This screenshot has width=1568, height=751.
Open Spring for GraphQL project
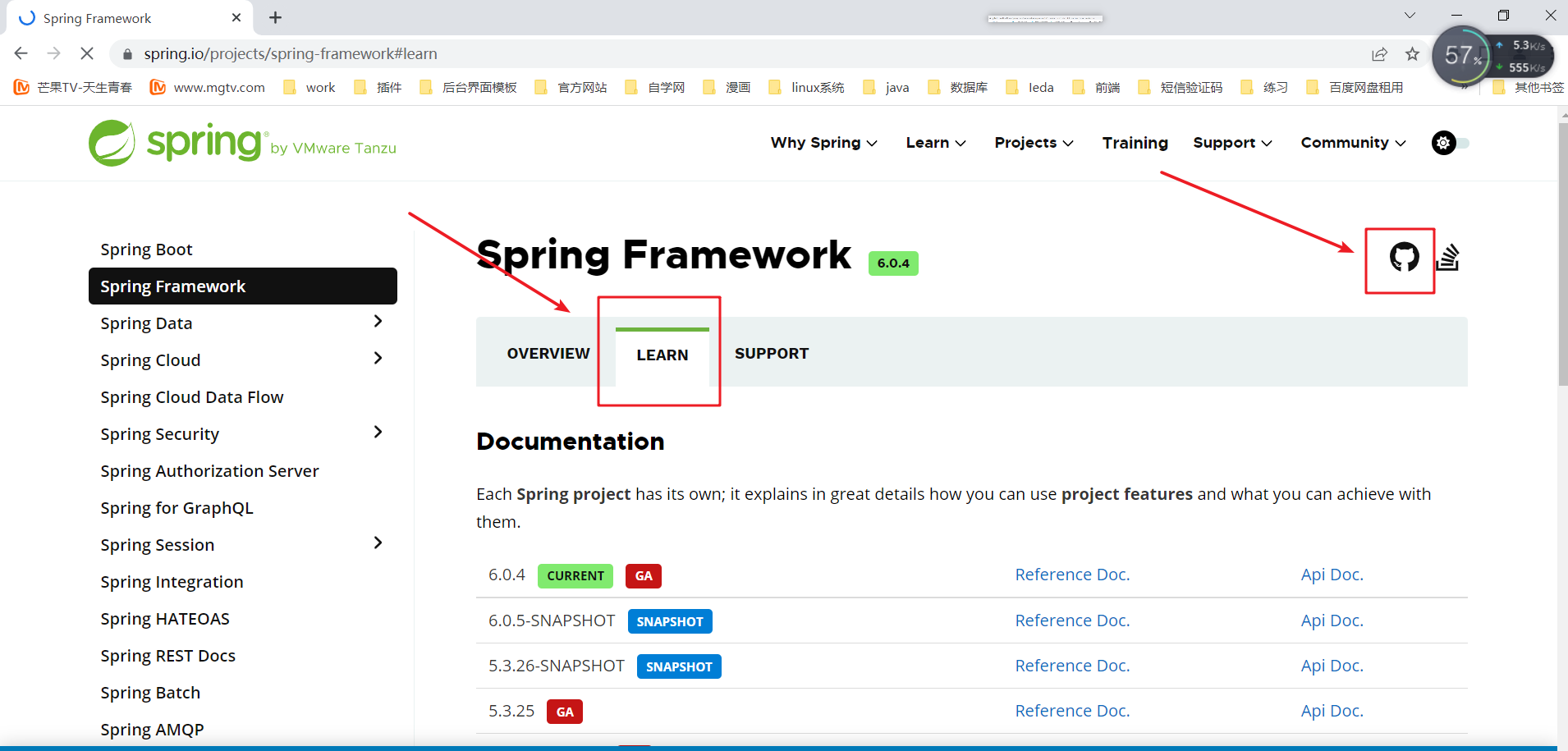(x=177, y=508)
